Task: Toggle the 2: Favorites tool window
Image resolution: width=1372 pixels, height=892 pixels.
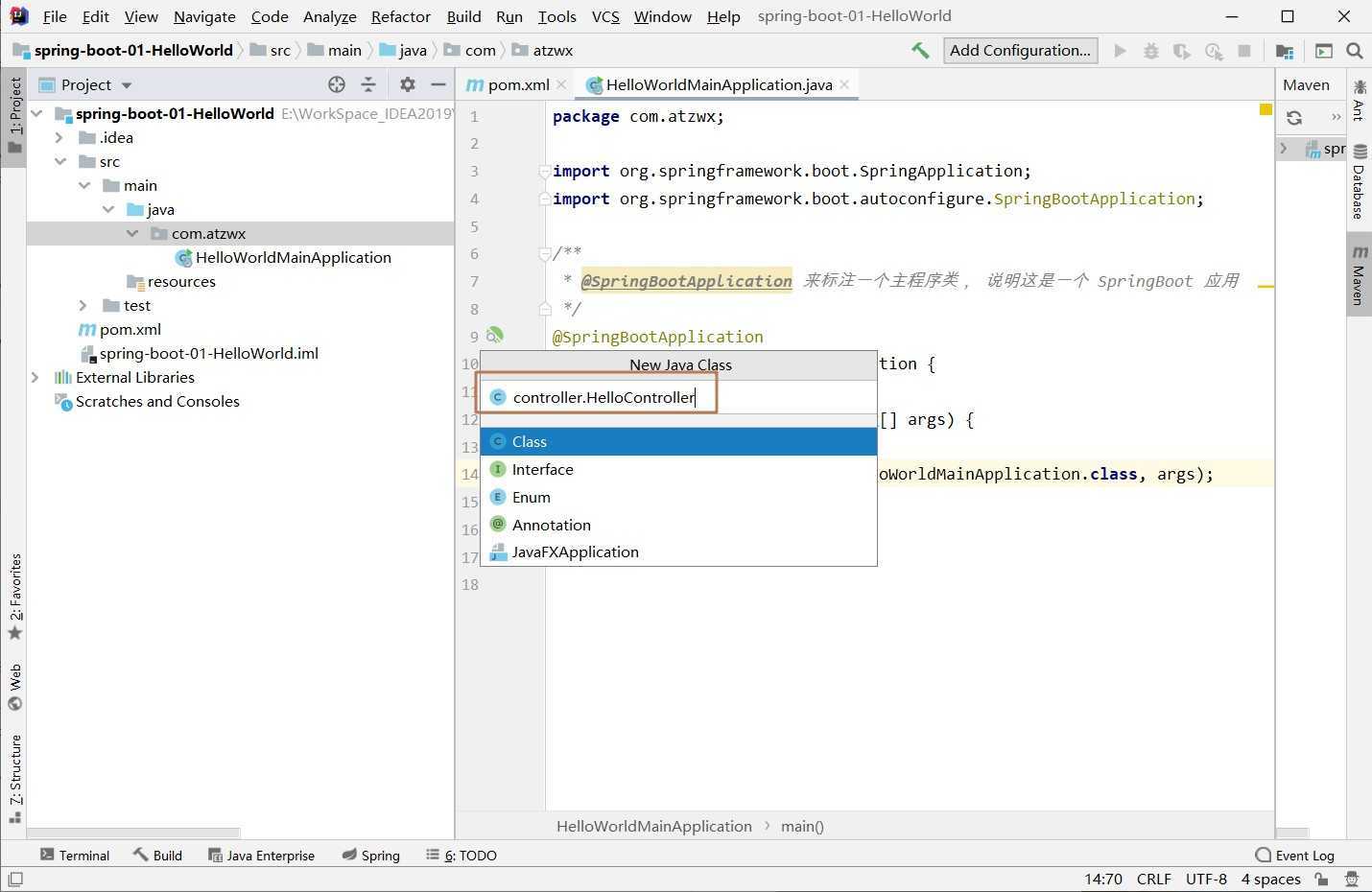Action: click(x=14, y=597)
